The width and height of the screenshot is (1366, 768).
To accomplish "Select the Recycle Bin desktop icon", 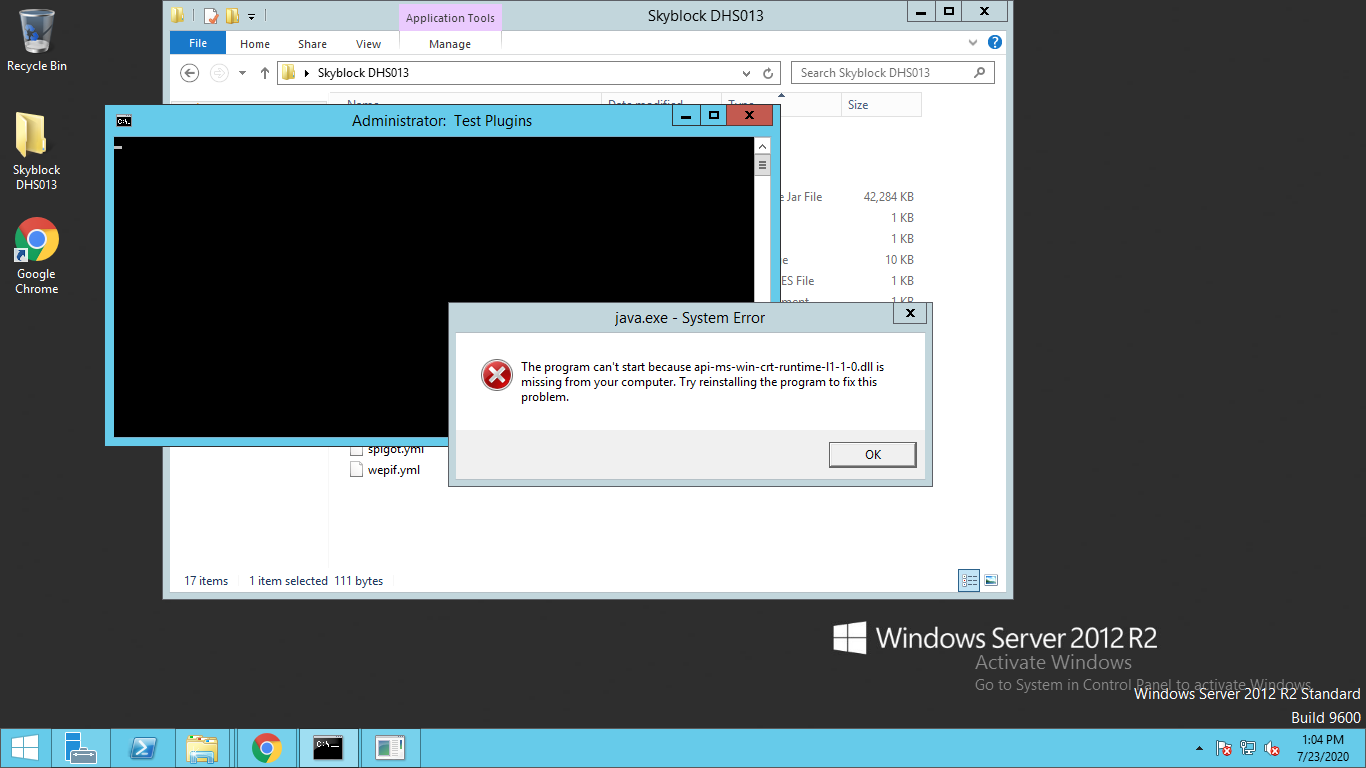I will coord(37,40).
